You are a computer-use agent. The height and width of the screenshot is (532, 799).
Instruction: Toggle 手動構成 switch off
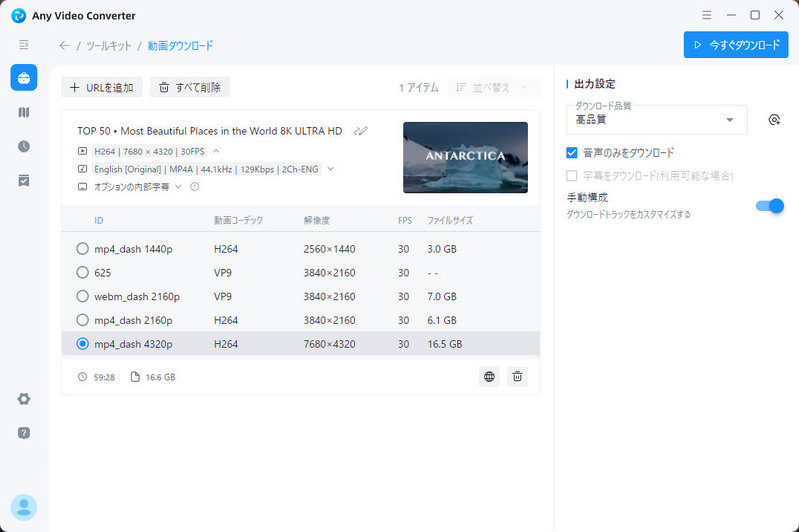click(x=770, y=206)
